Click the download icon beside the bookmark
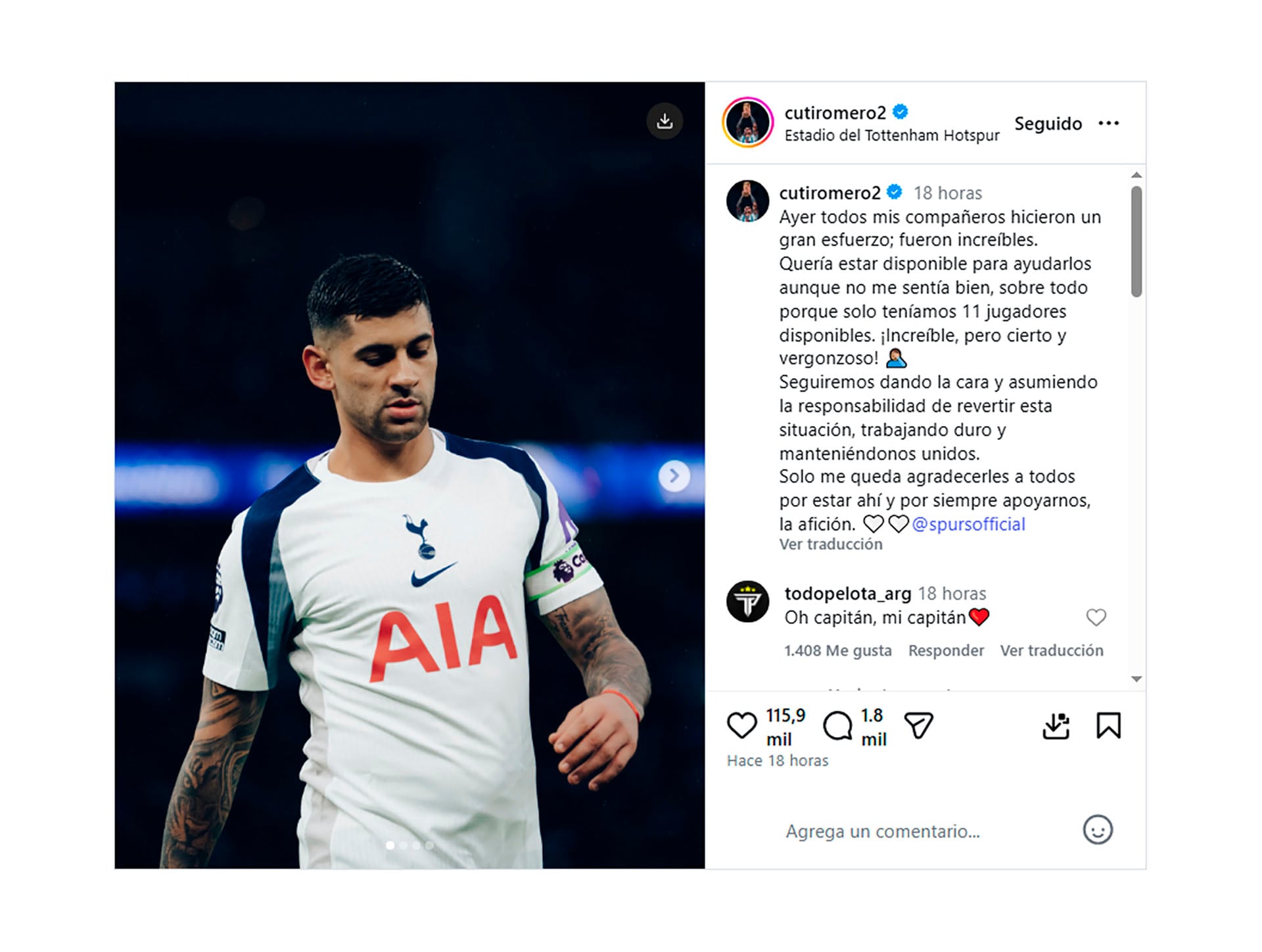The image size is (1262, 952). 1056,726
